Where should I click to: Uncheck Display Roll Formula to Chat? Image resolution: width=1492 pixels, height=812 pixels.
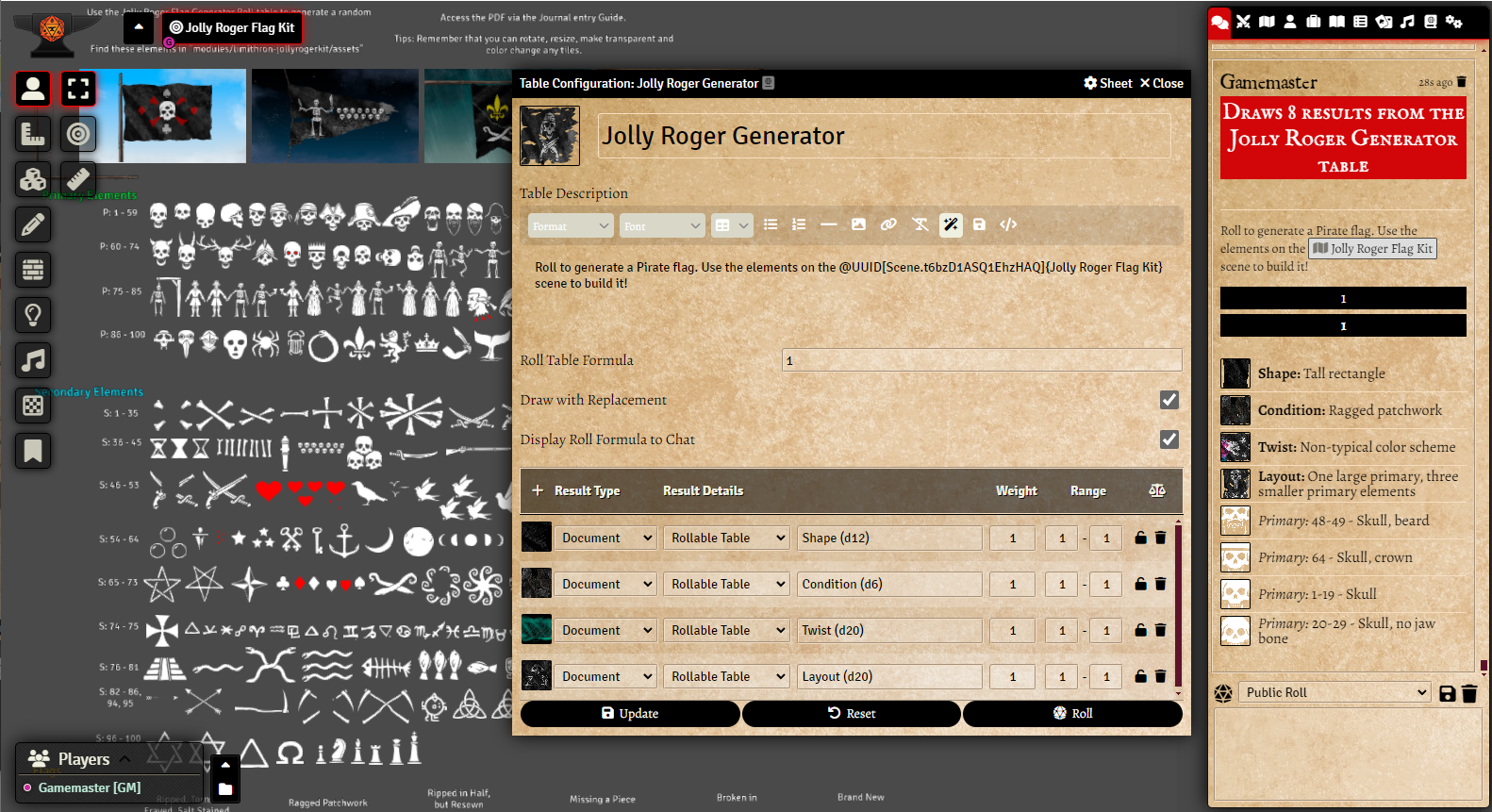point(1169,439)
